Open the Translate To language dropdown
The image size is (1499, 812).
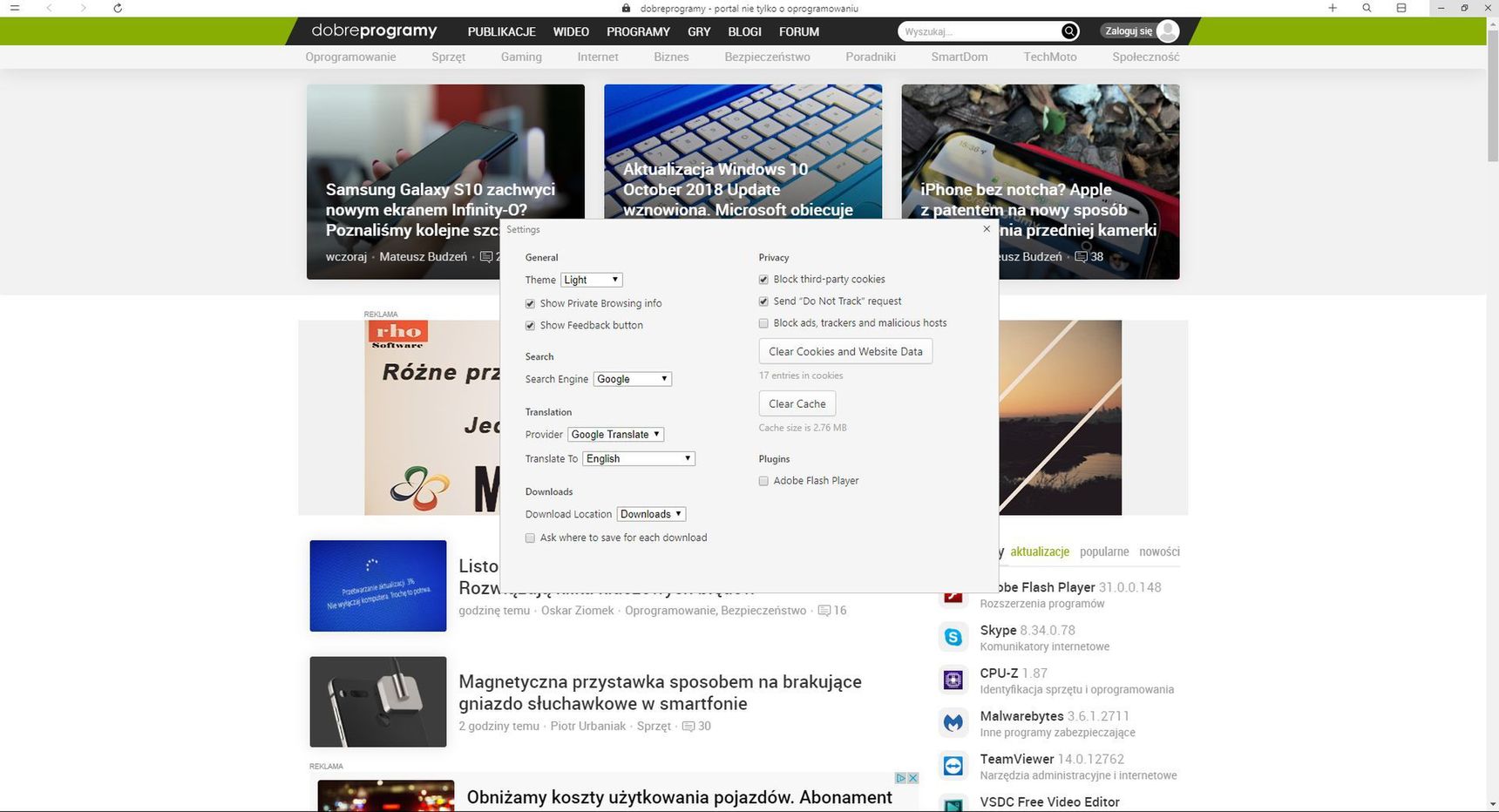pyautogui.click(x=639, y=458)
